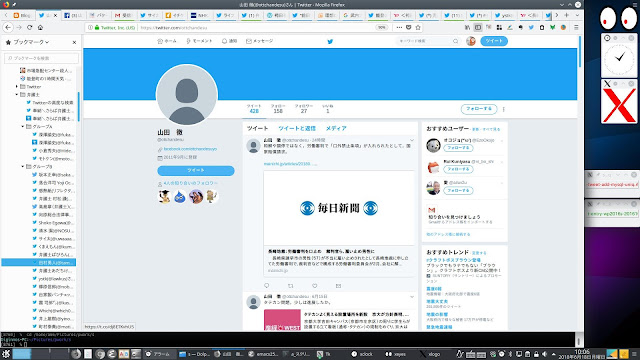Switch to the メディア tab
Image resolution: width=640 pixels, height=360 pixels.
(x=336, y=128)
